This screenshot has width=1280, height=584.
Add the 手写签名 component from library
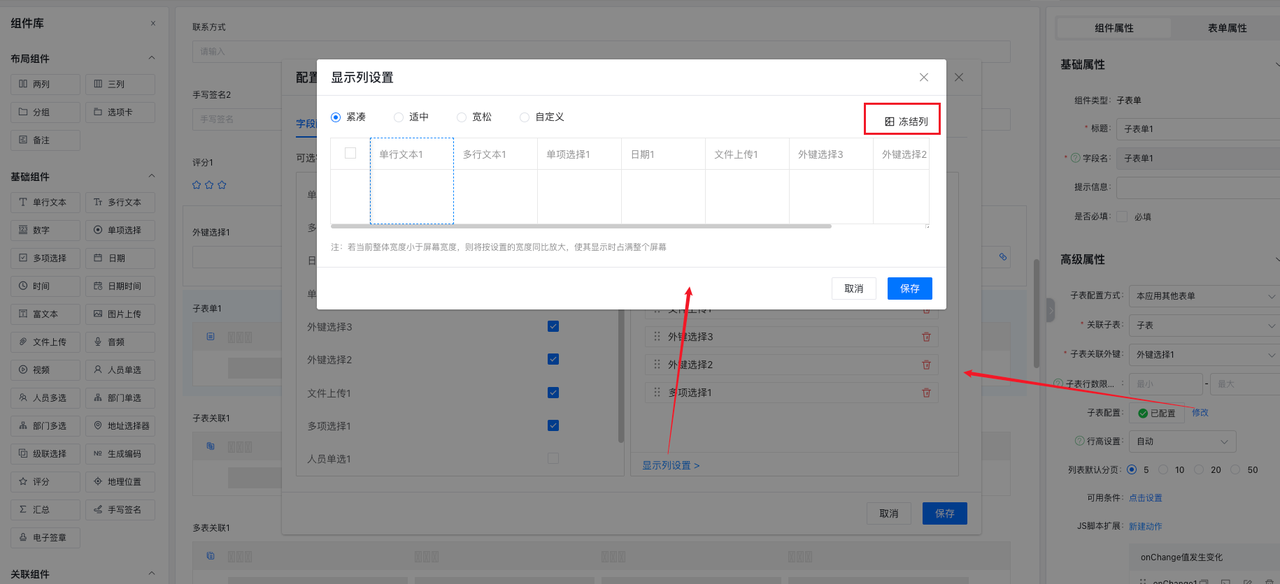tap(120, 509)
